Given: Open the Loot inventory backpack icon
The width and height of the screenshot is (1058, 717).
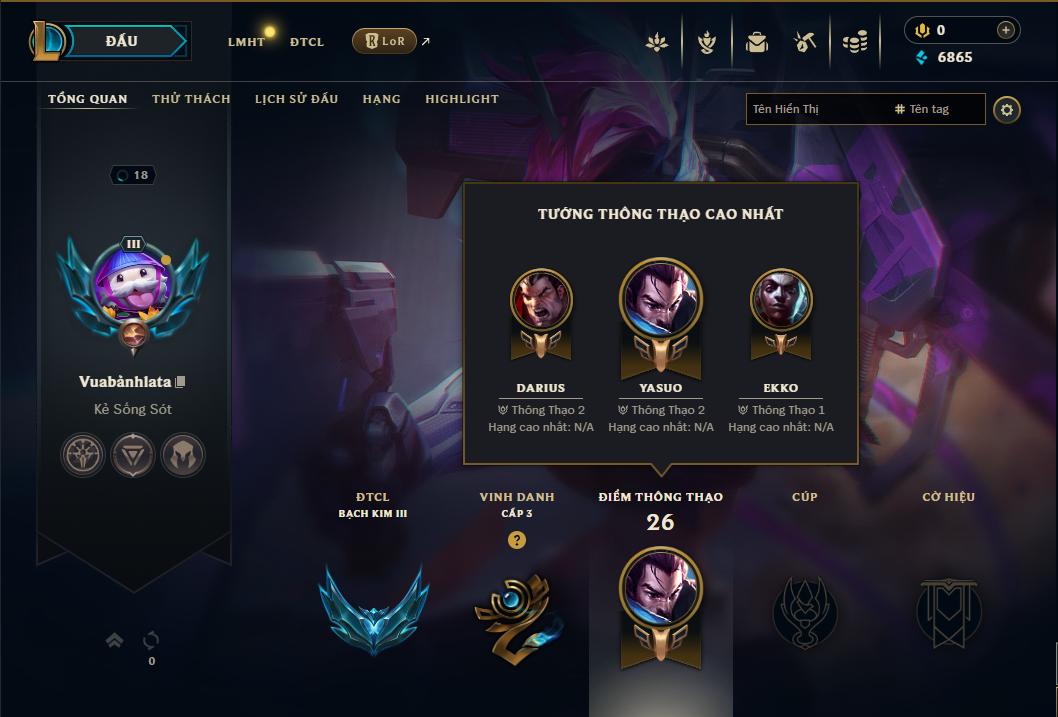Looking at the screenshot, I should point(756,42).
